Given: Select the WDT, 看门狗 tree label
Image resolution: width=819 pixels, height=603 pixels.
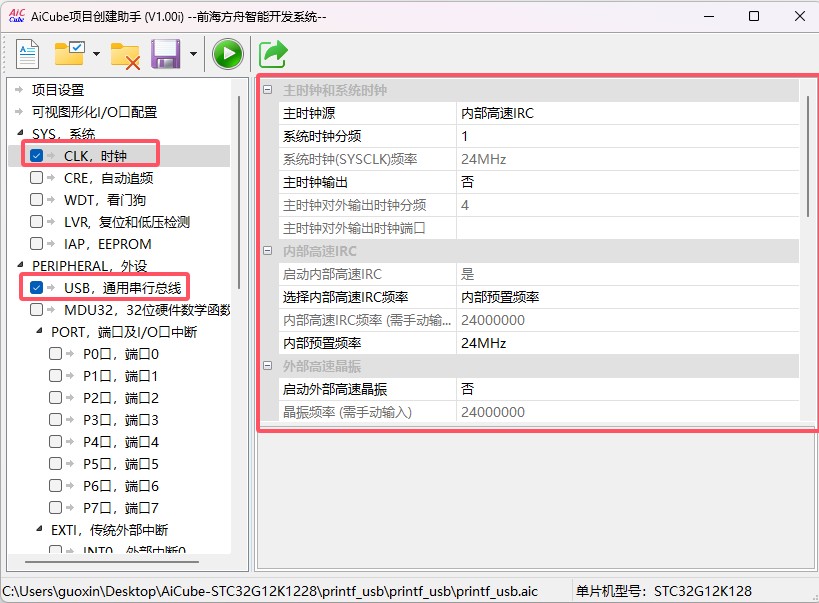Looking at the screenshot, I should [105, 200].
